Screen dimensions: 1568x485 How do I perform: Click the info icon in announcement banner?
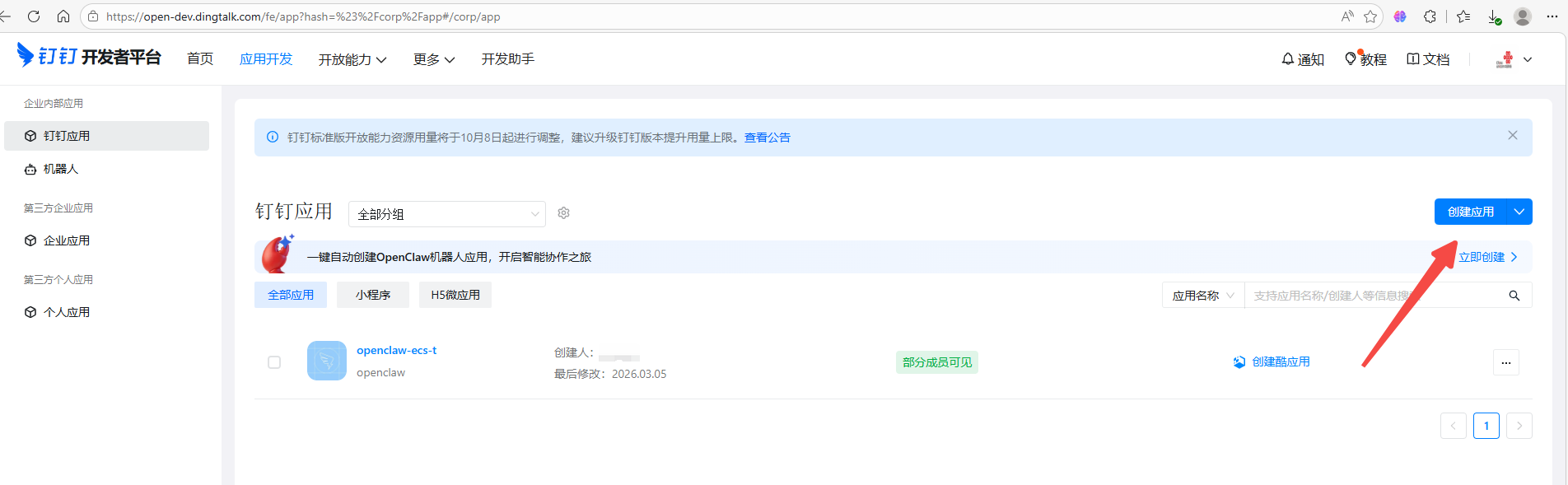point(273,138)
